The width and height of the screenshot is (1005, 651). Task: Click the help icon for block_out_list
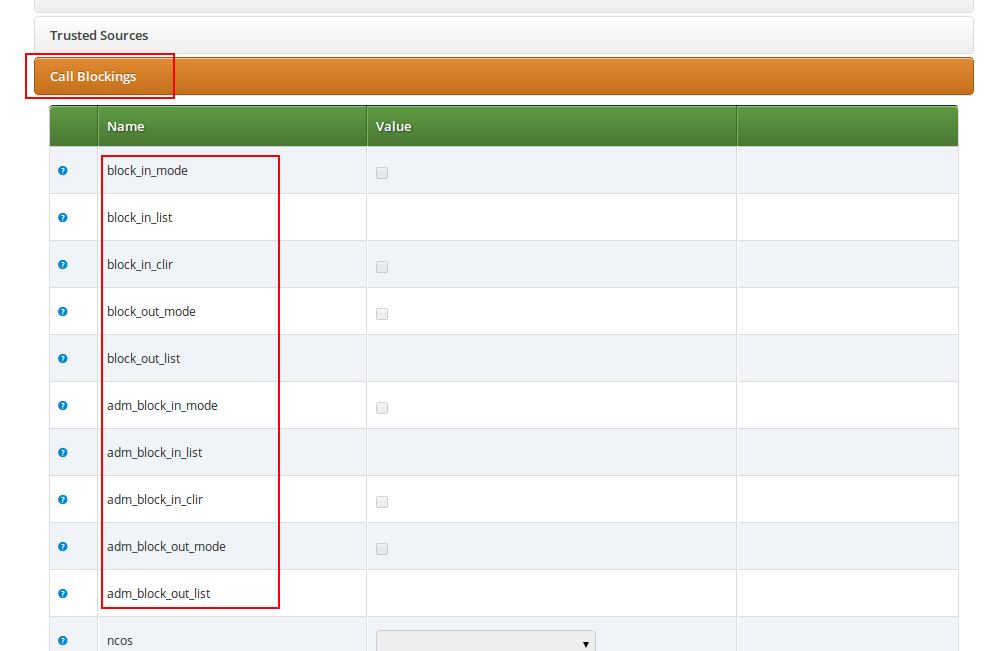click(62, 358)
